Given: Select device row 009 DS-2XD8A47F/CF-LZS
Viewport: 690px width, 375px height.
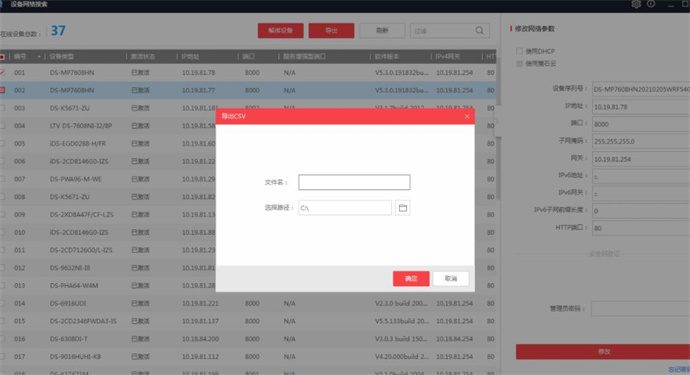Looking at the screenshot, I should 108,214.
